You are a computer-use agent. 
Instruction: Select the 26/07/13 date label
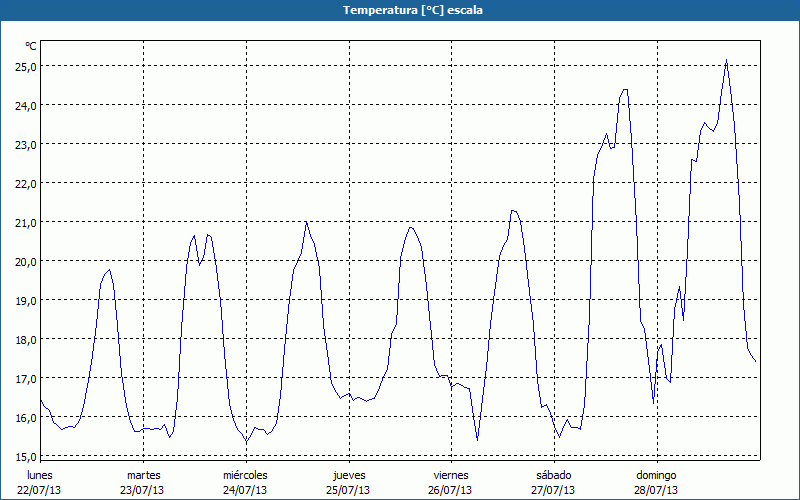pos(451,490)
